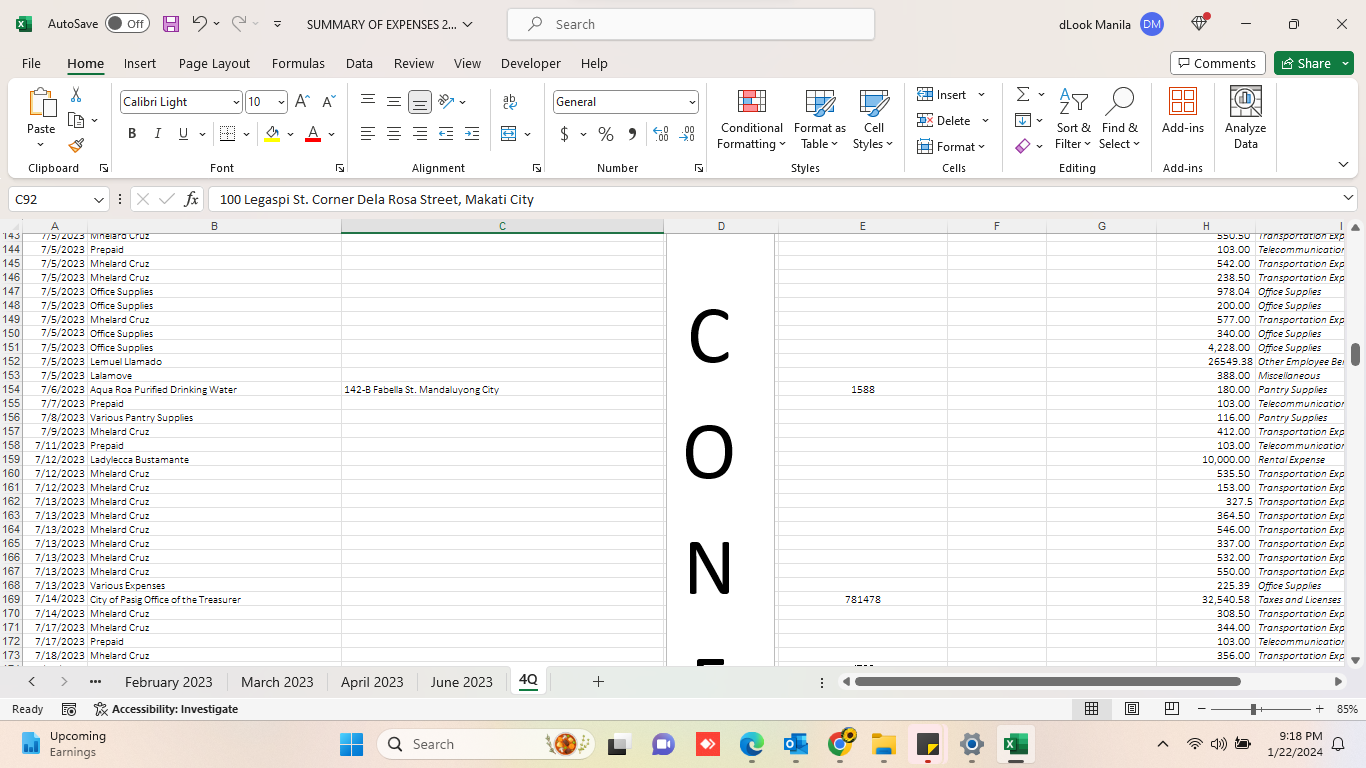
Task: Increase font size with the large A icon
Action: [302, 101]
